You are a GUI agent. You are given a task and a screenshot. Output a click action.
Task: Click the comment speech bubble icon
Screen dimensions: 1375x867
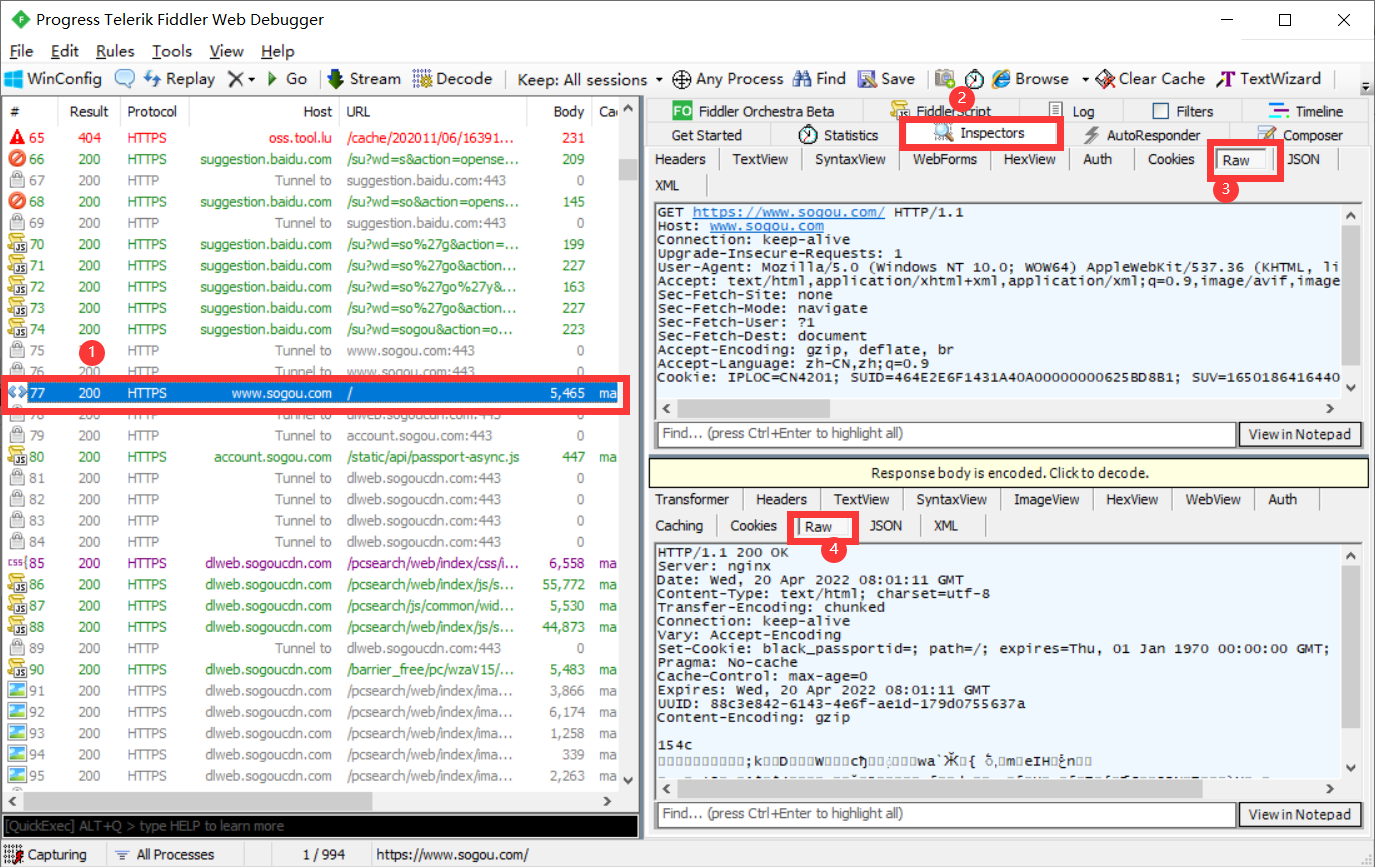click(x=125, y=79)
